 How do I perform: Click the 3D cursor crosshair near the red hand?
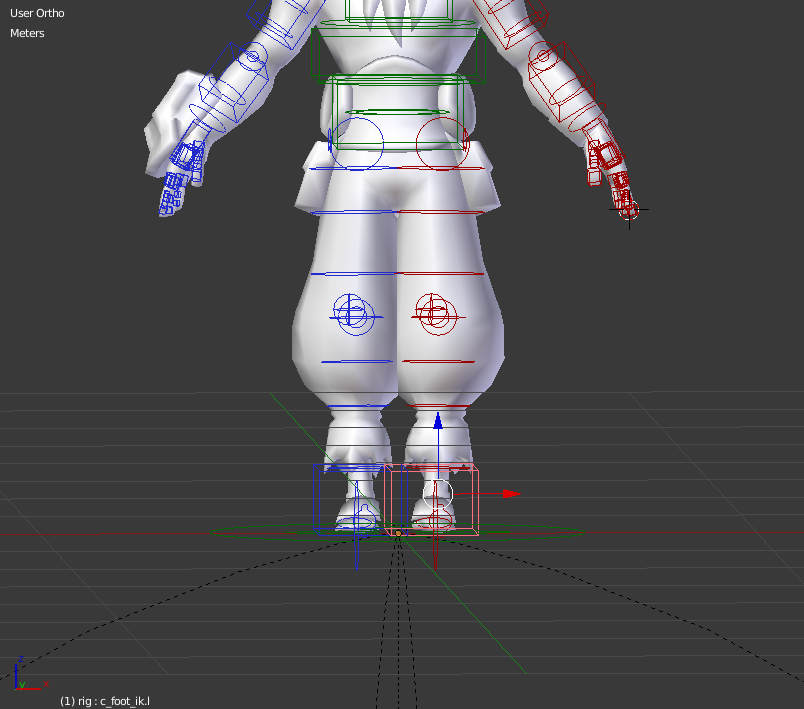(630, 210)
